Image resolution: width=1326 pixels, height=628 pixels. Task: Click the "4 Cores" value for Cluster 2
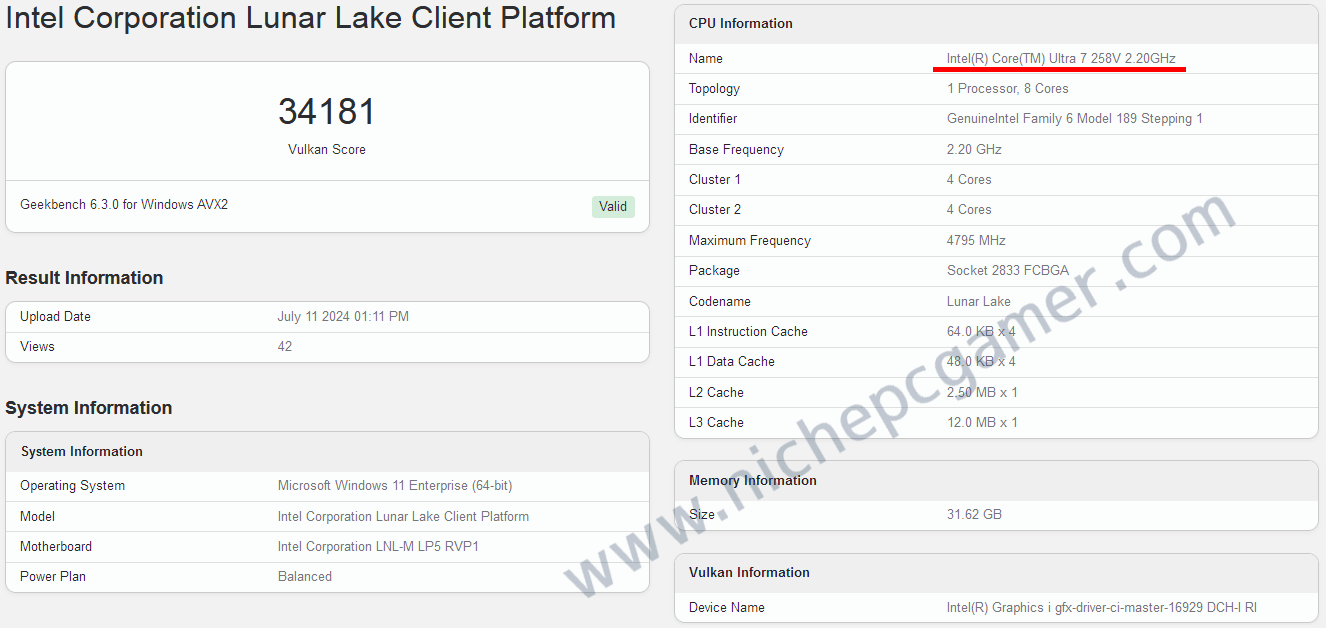(969, 210)
